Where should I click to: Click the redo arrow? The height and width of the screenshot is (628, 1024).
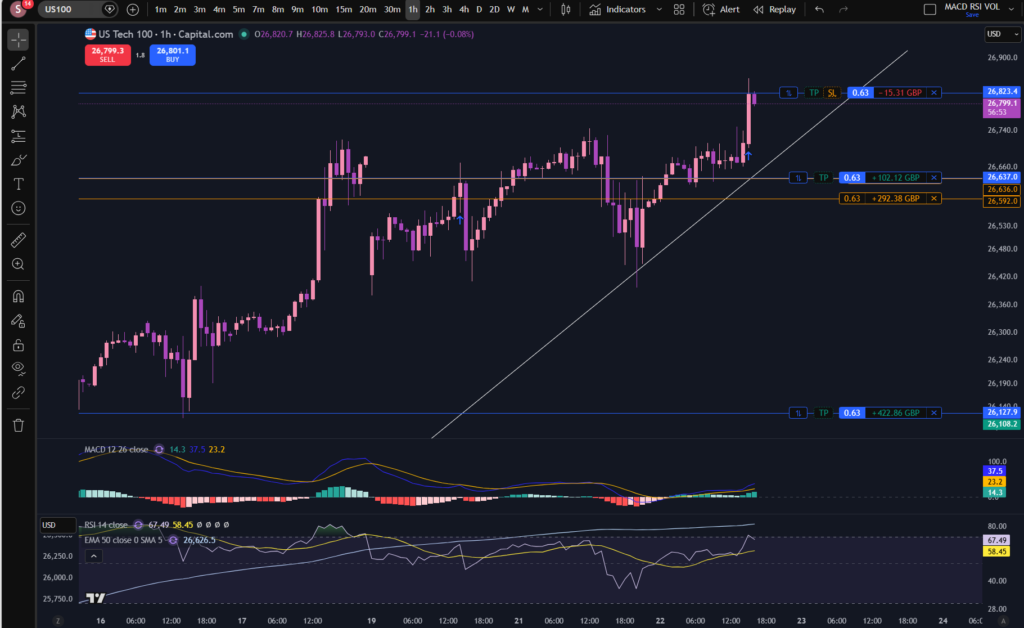(843, 10)
